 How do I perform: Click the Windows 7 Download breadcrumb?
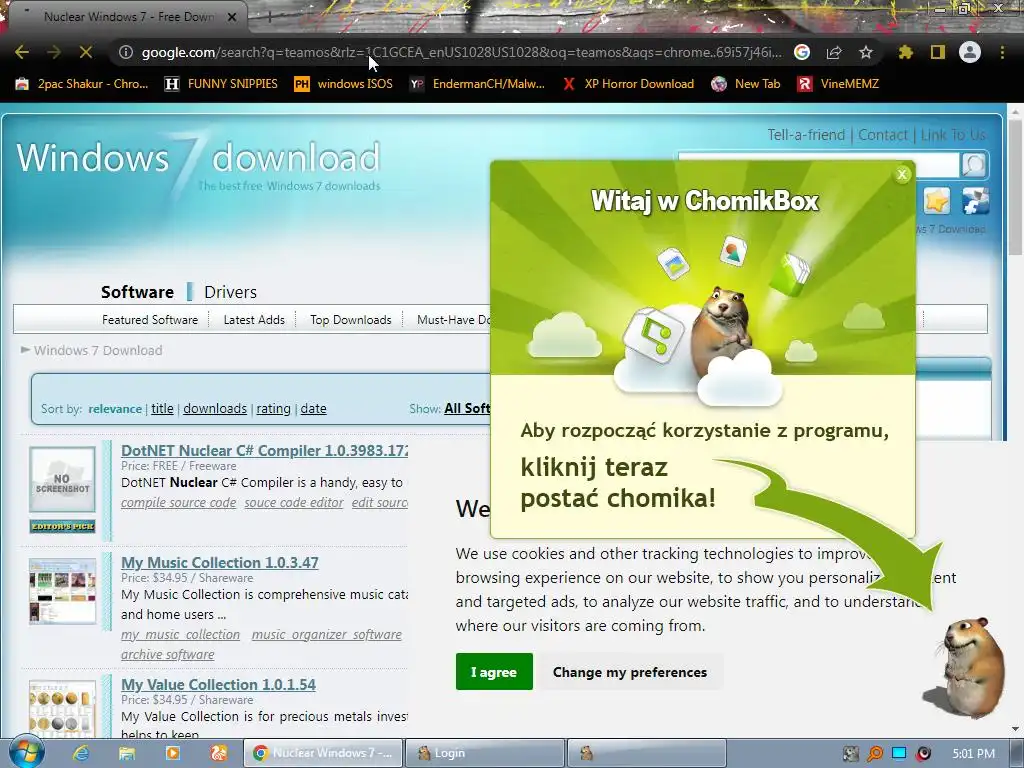98,351
